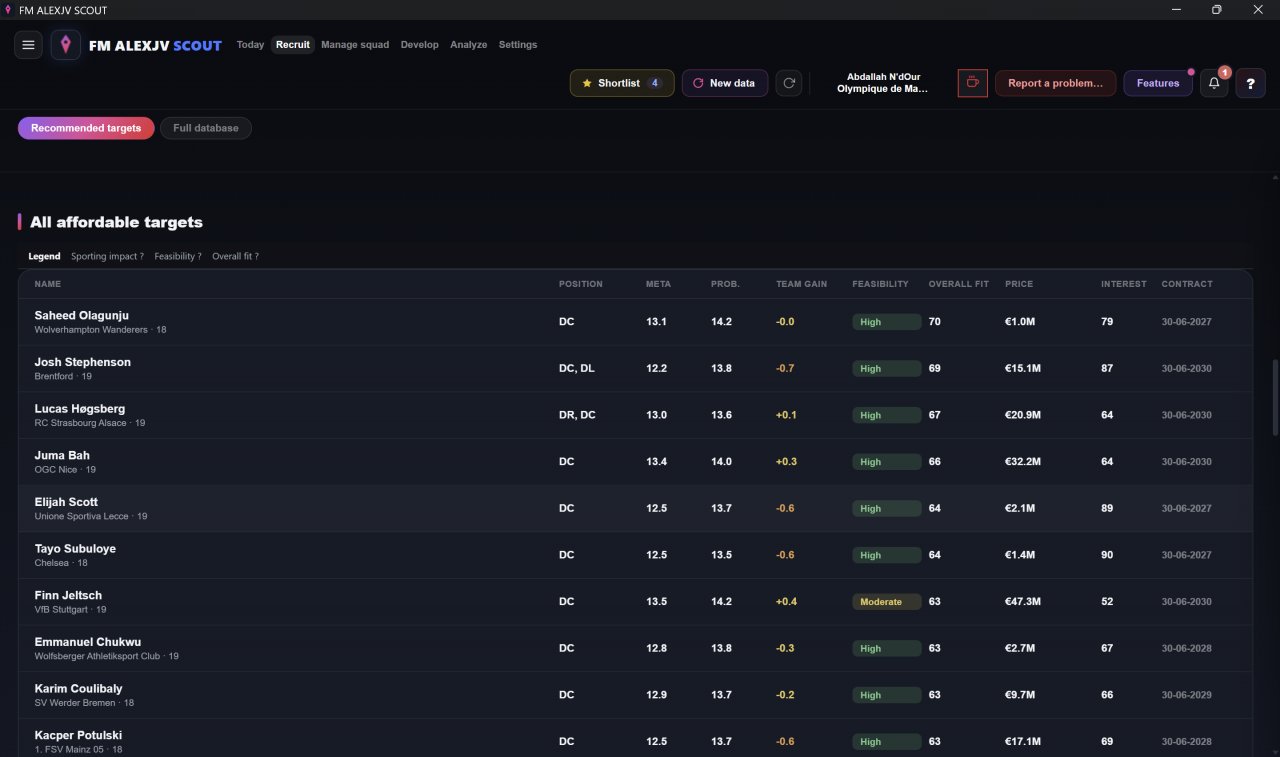
Task: Open the help question mark button
Action: pos(1251,83)
